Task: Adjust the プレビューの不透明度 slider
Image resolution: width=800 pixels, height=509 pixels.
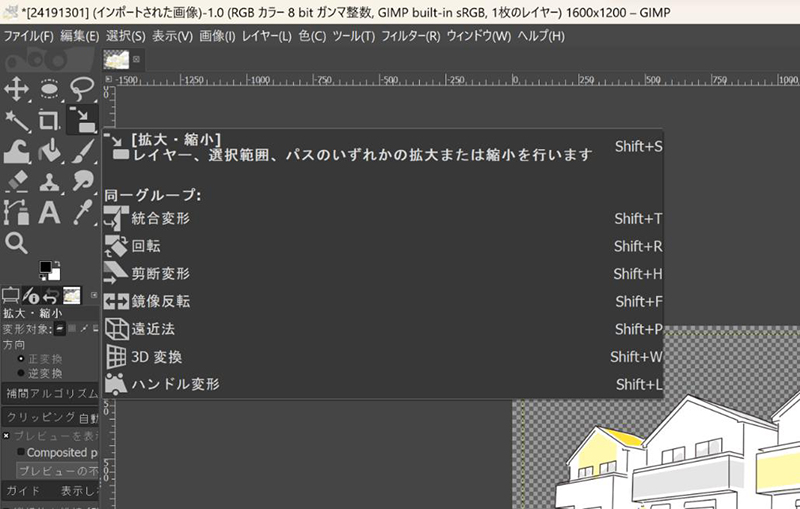Action: pyautogui.click(x=58, y=471)
